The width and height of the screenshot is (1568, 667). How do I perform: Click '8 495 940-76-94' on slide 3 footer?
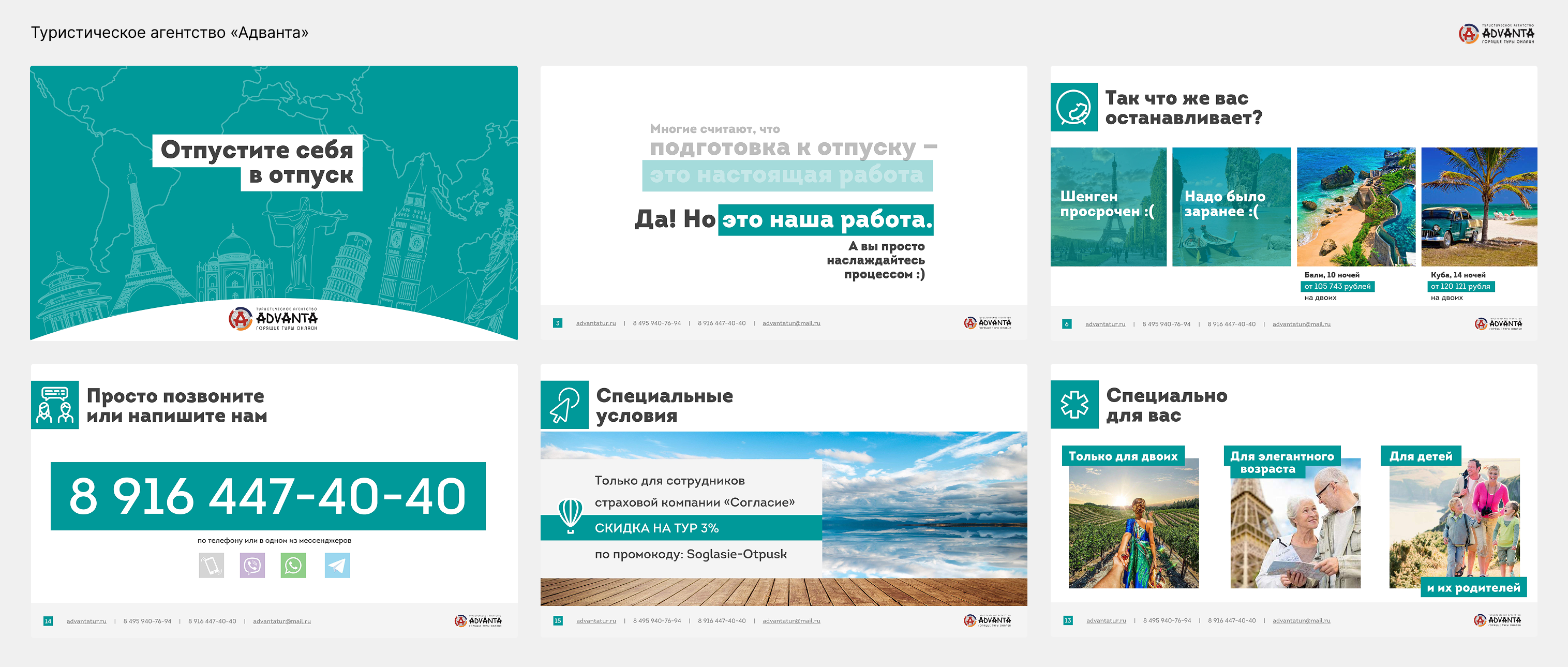657,323
